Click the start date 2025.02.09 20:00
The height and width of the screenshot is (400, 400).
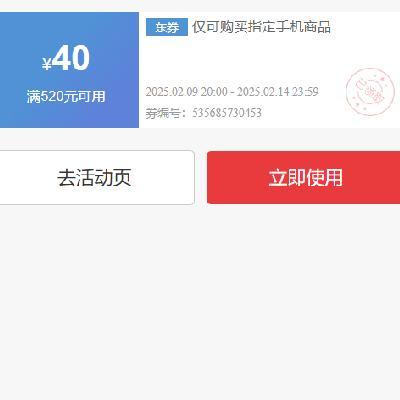187,91
